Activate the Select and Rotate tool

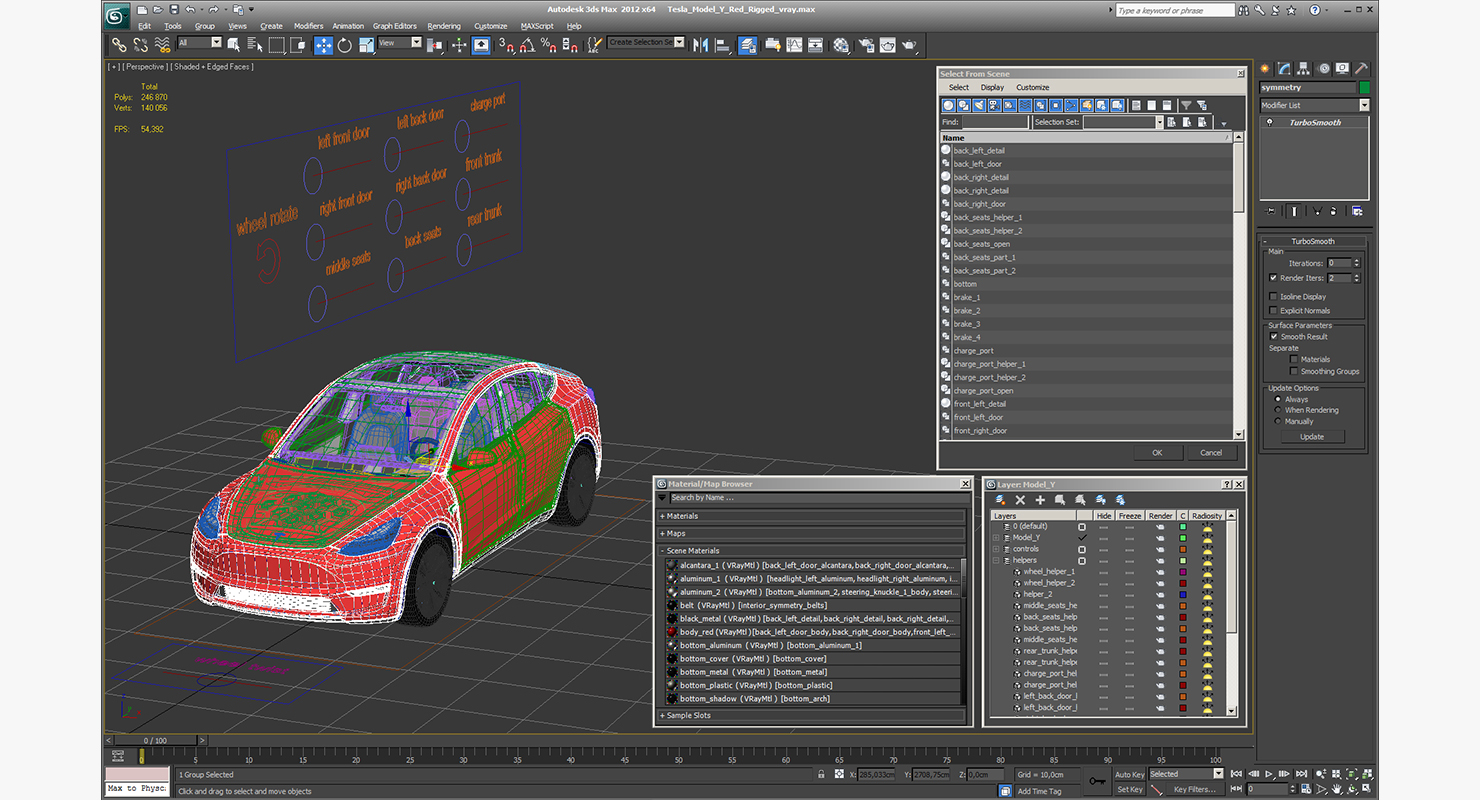click(x=345, y=45)
